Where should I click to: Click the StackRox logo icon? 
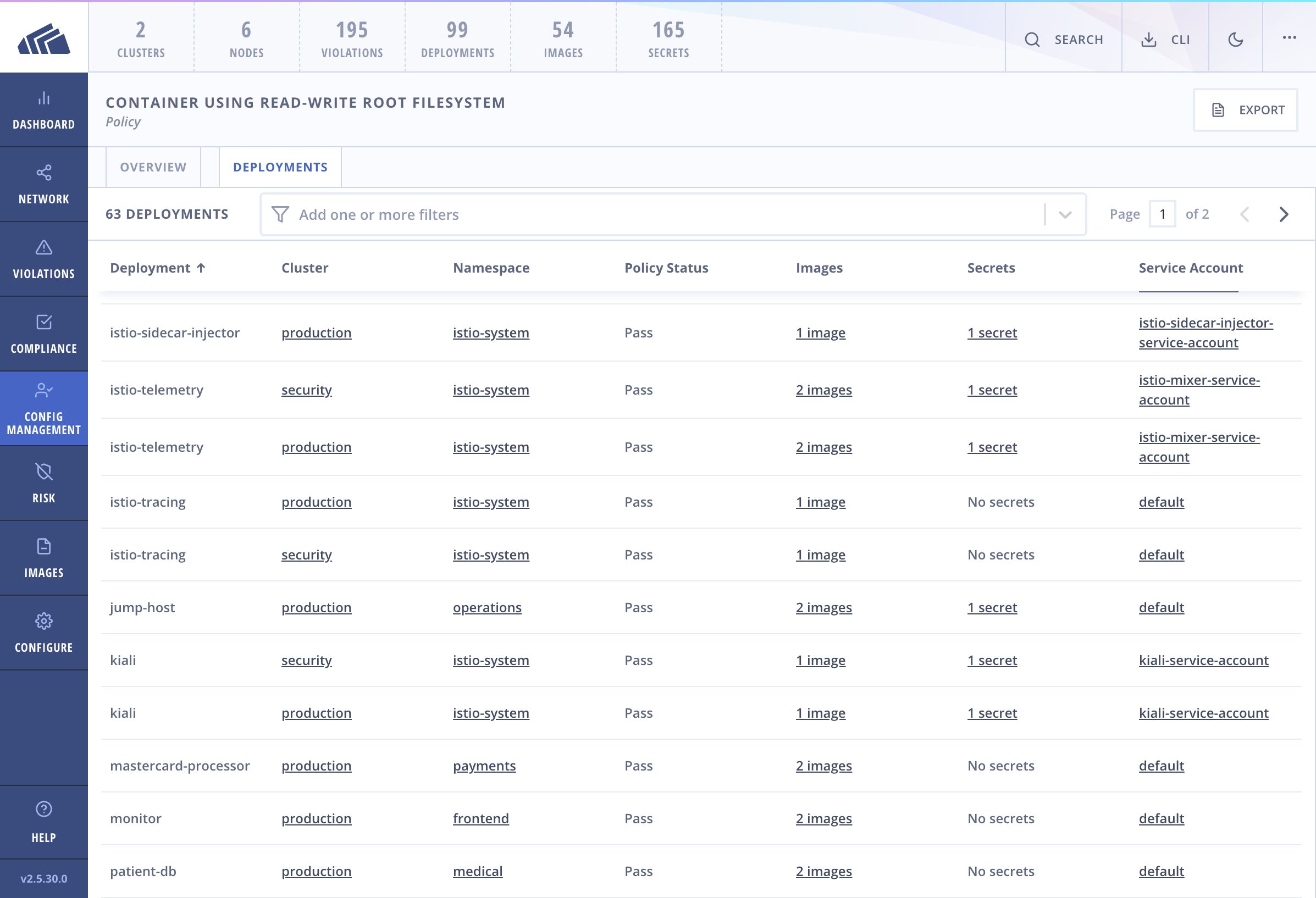click(43, 38)
